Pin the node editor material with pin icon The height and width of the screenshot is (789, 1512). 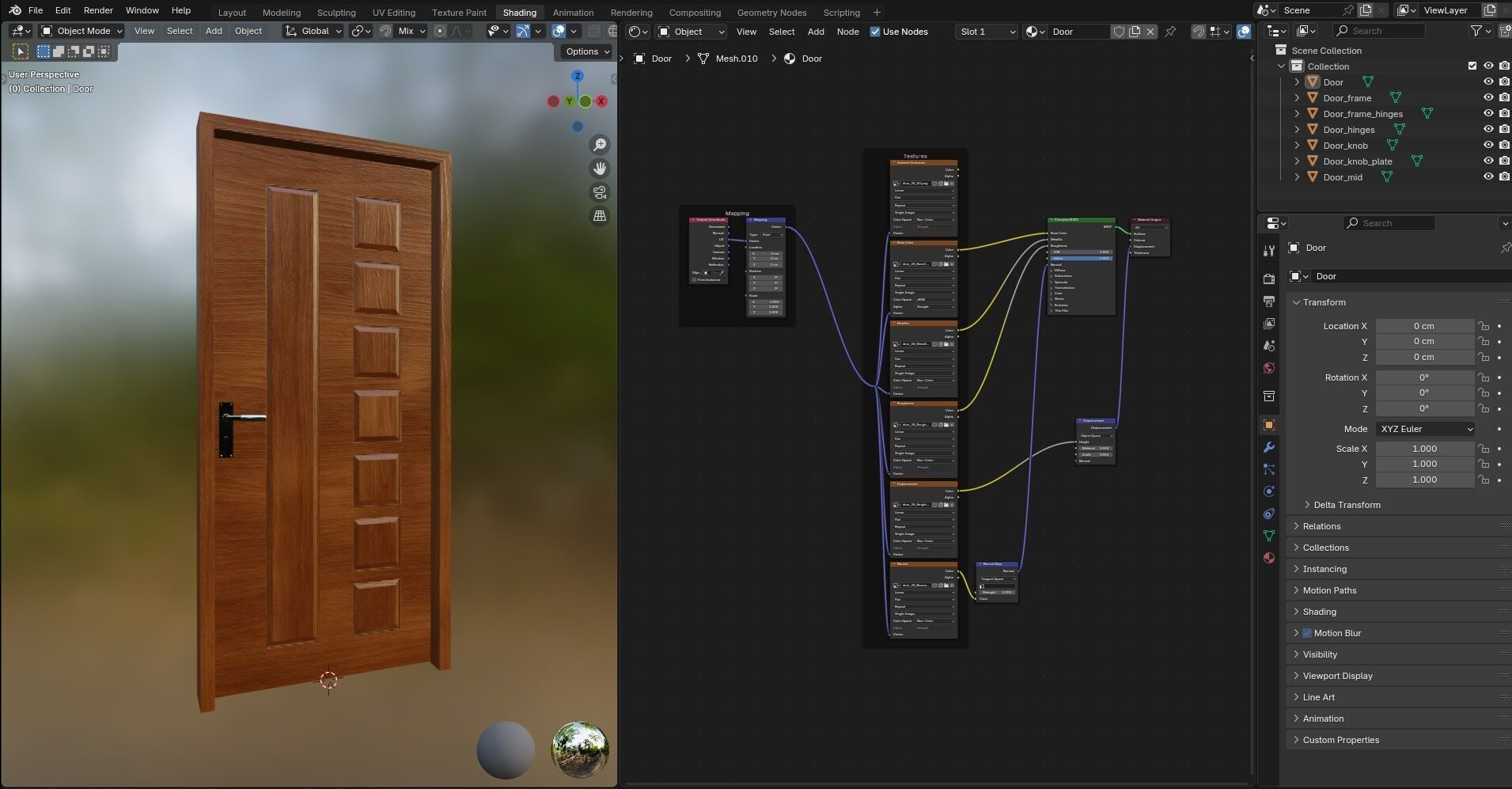(1170, 32)
